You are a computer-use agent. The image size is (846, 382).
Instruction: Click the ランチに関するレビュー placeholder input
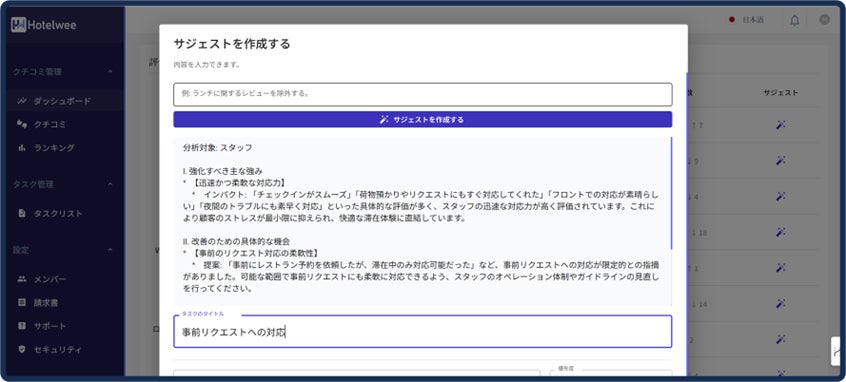(422, 94)
